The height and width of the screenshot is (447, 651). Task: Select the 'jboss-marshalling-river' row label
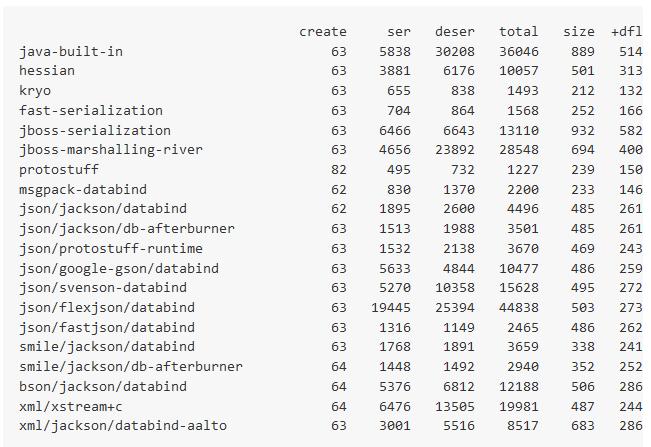[x=111, y=149]
